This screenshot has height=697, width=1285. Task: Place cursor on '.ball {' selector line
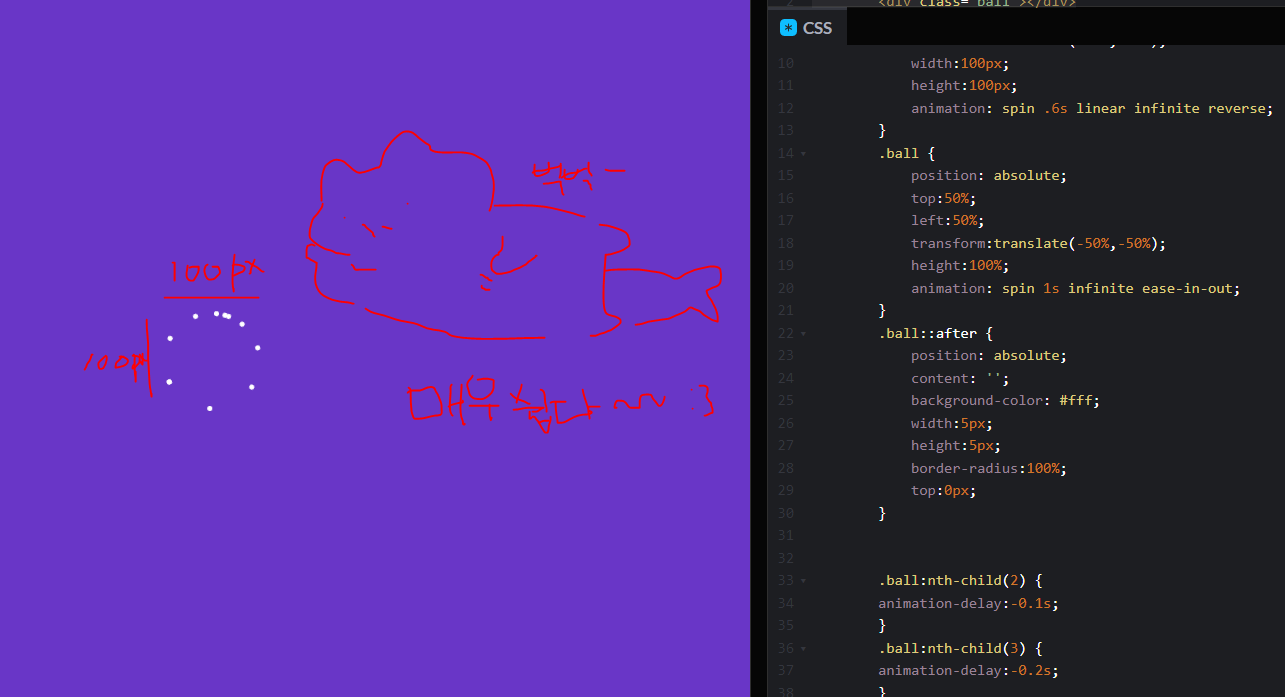(906, 153)
